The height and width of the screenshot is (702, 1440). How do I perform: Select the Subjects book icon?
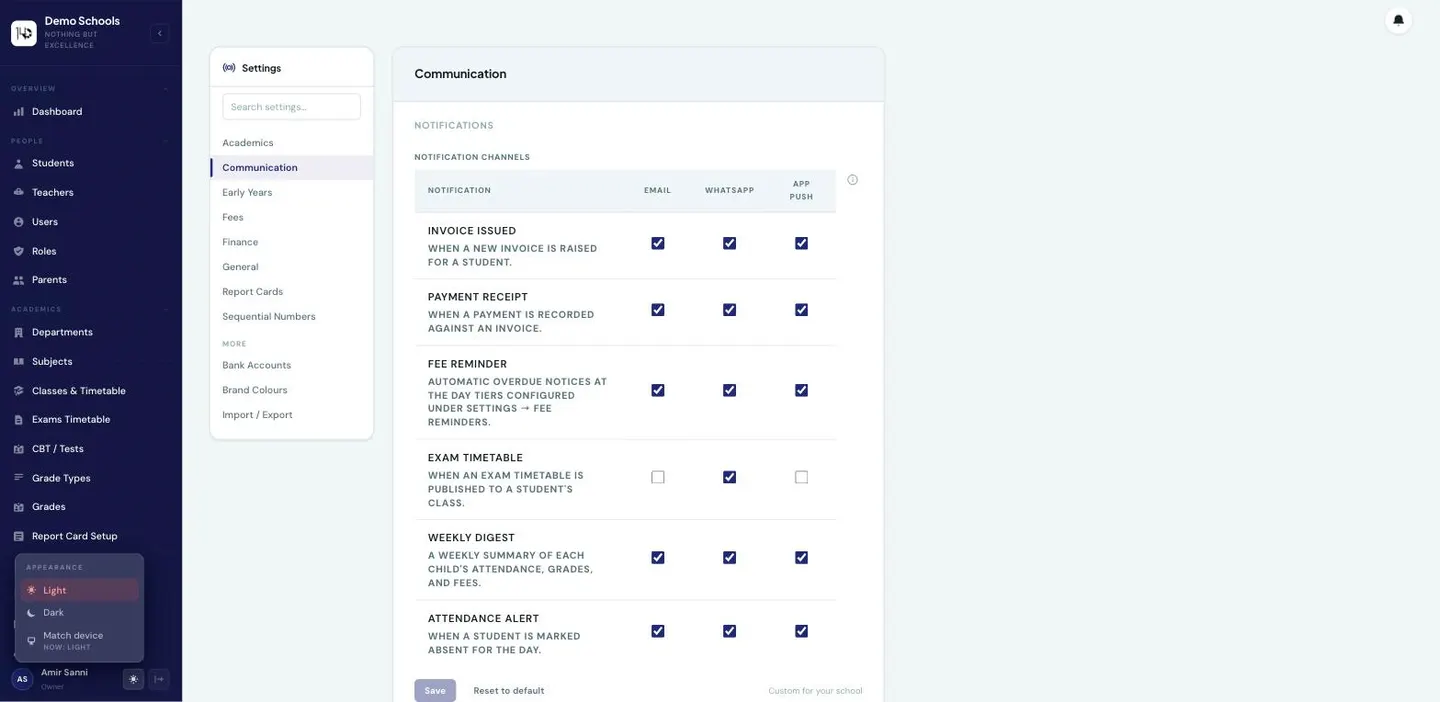[x=18, y=362]
